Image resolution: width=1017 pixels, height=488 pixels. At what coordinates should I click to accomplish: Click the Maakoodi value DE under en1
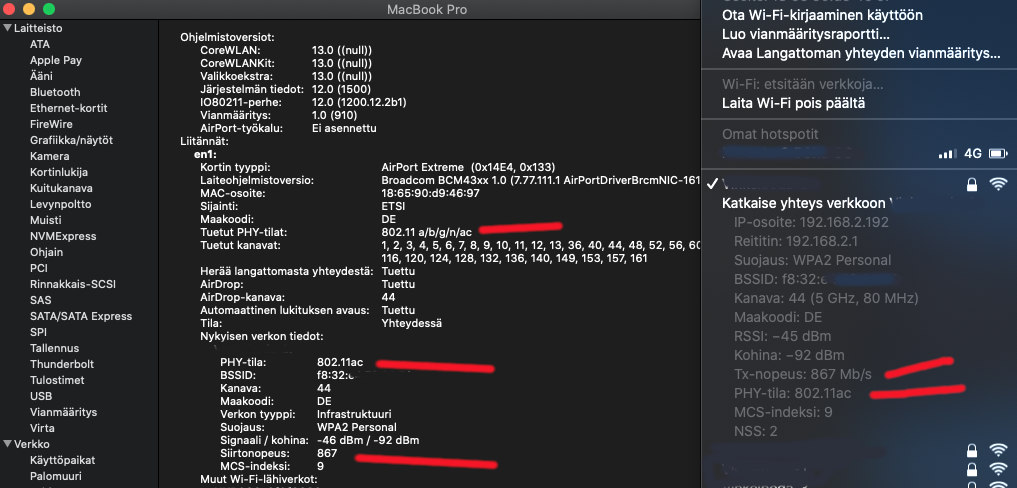(x=389, y=220)
